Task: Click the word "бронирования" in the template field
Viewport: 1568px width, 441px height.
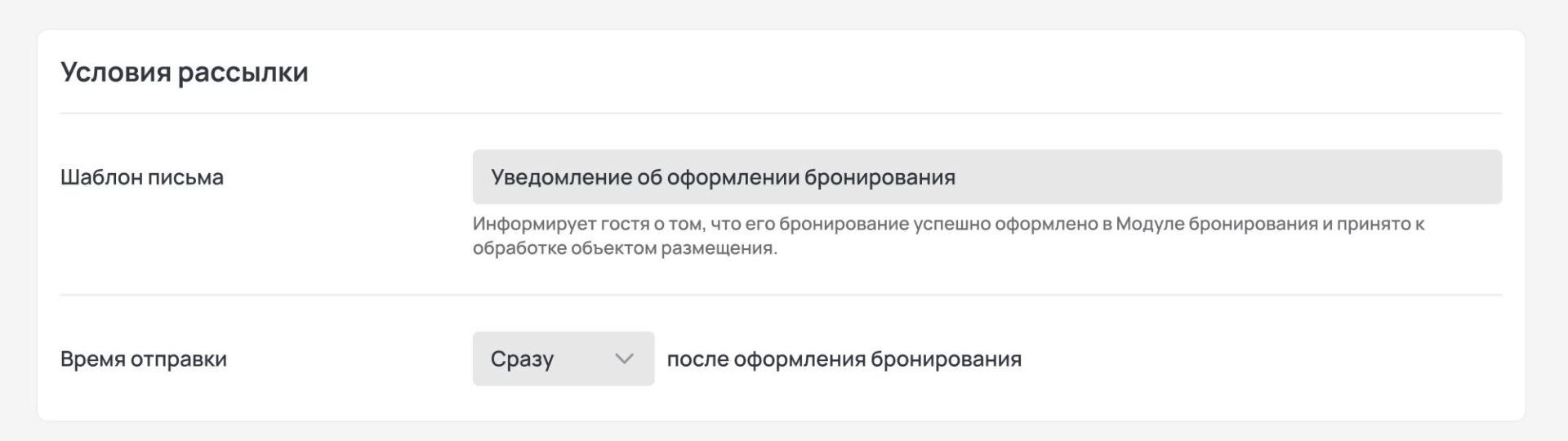Action: 880,177
